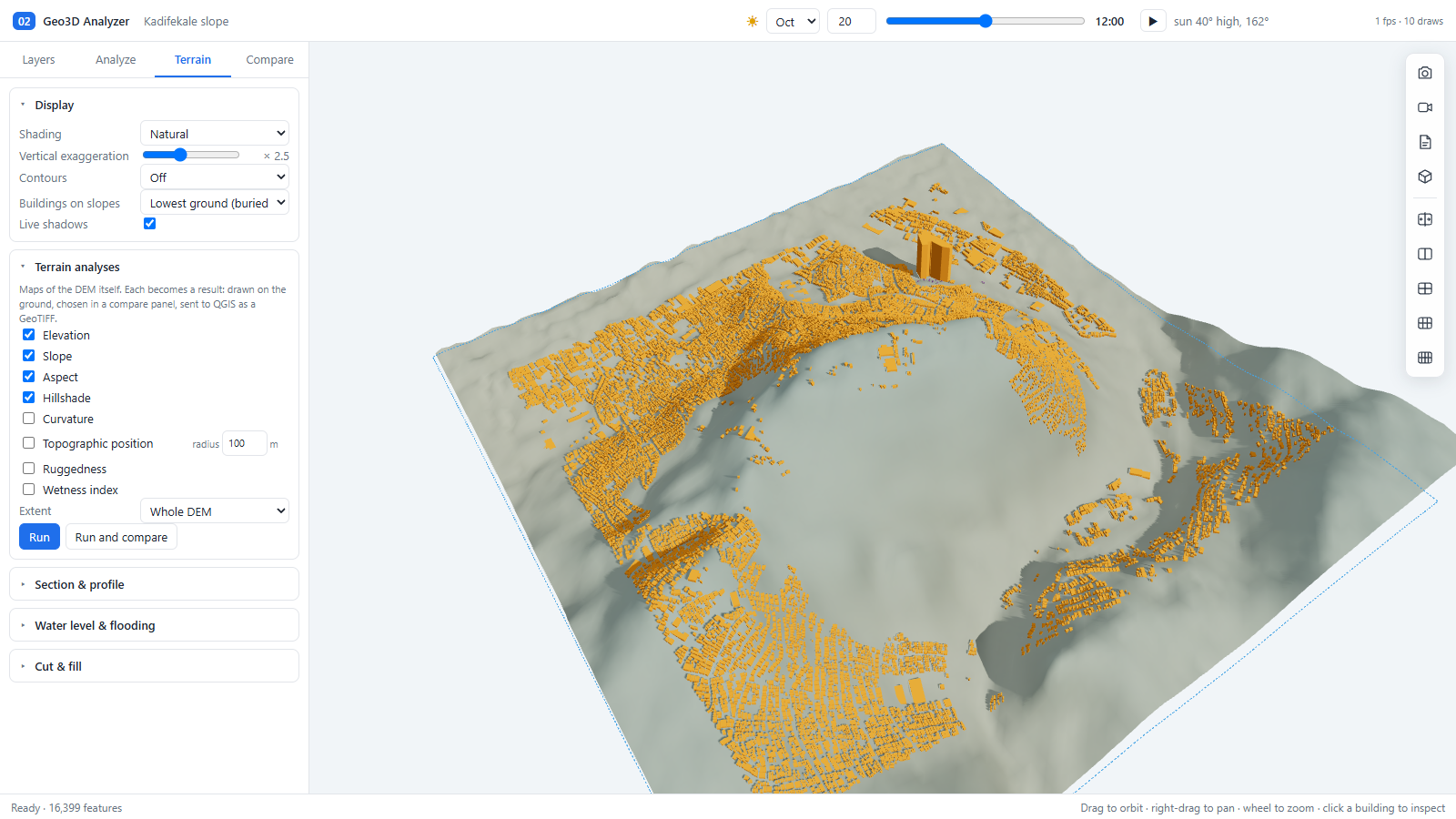Switch to the Analyze tab
Image resolution: width=1456 pixels, height=819 pixels.
point(116,59)
